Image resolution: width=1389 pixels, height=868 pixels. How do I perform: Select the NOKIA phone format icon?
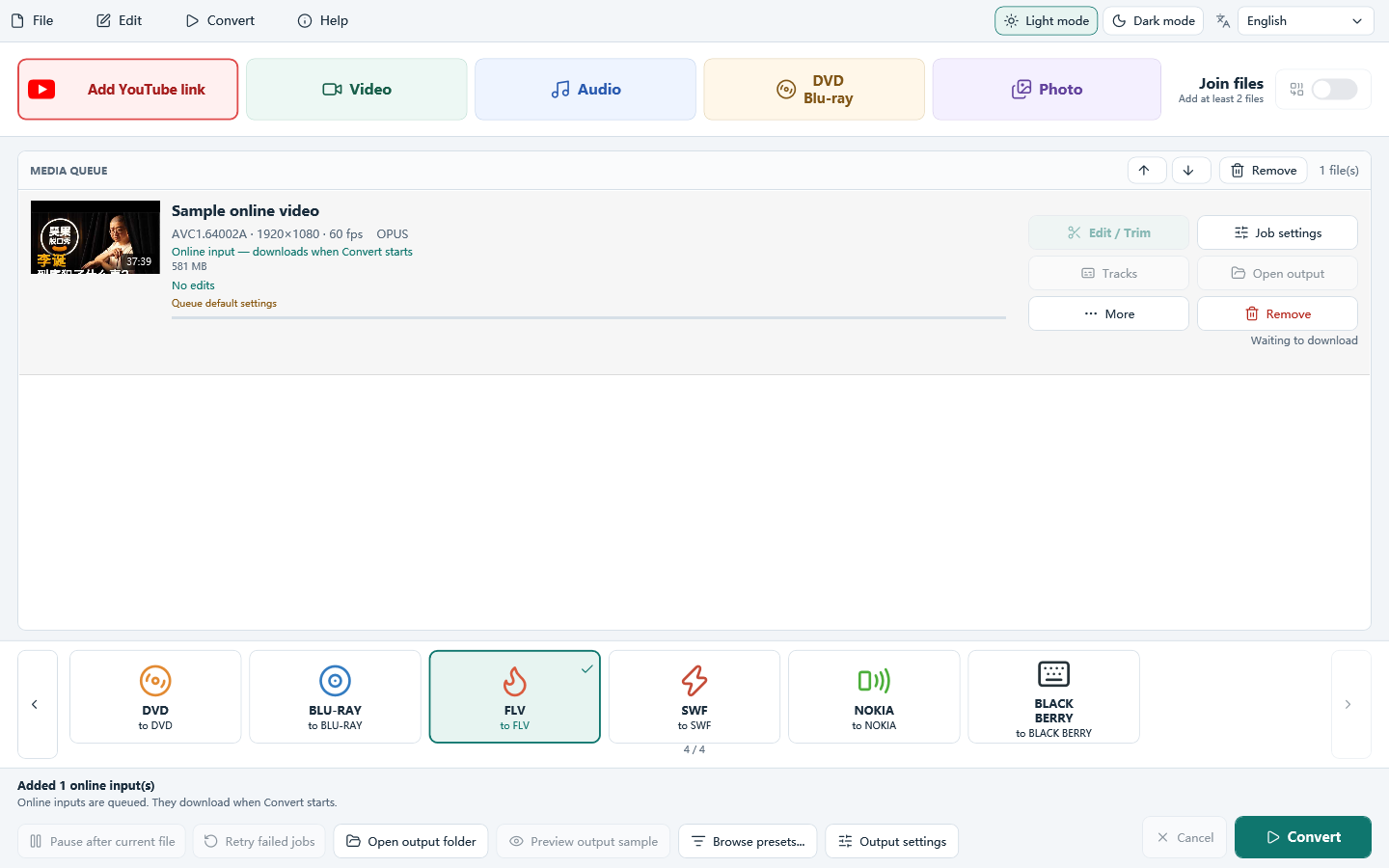[874, 681]
